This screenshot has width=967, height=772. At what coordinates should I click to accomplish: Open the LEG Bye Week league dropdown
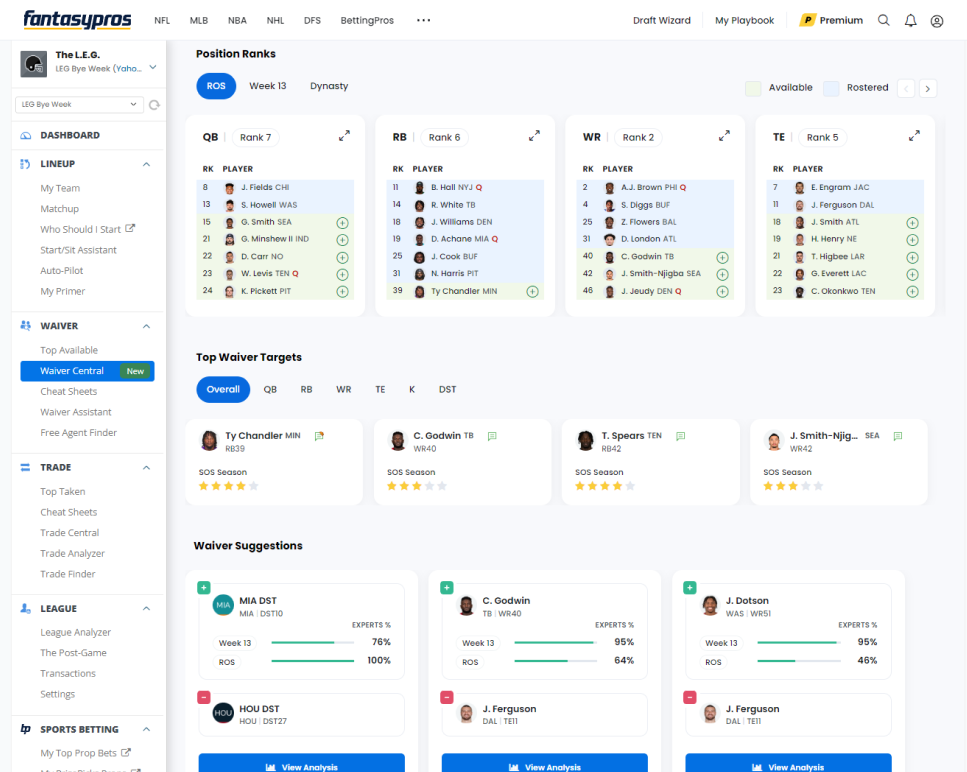click(x=79, y=105)
